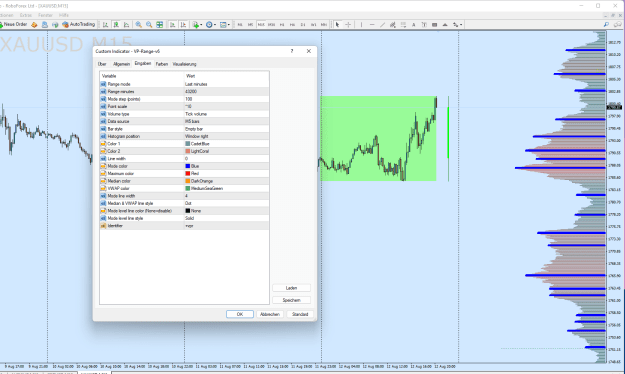Select the M15 timeframe button
This screenshot has width=625, height=374.
261,25
